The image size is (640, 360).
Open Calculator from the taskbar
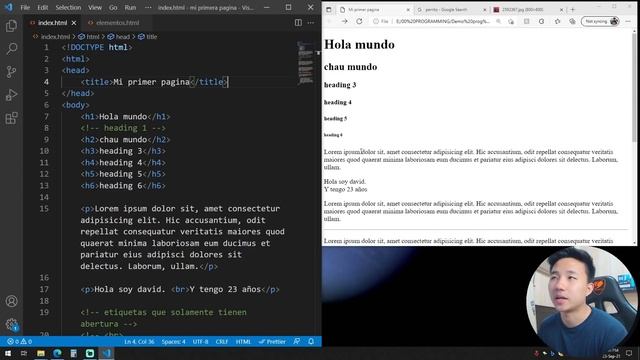[x=73, y=353]
